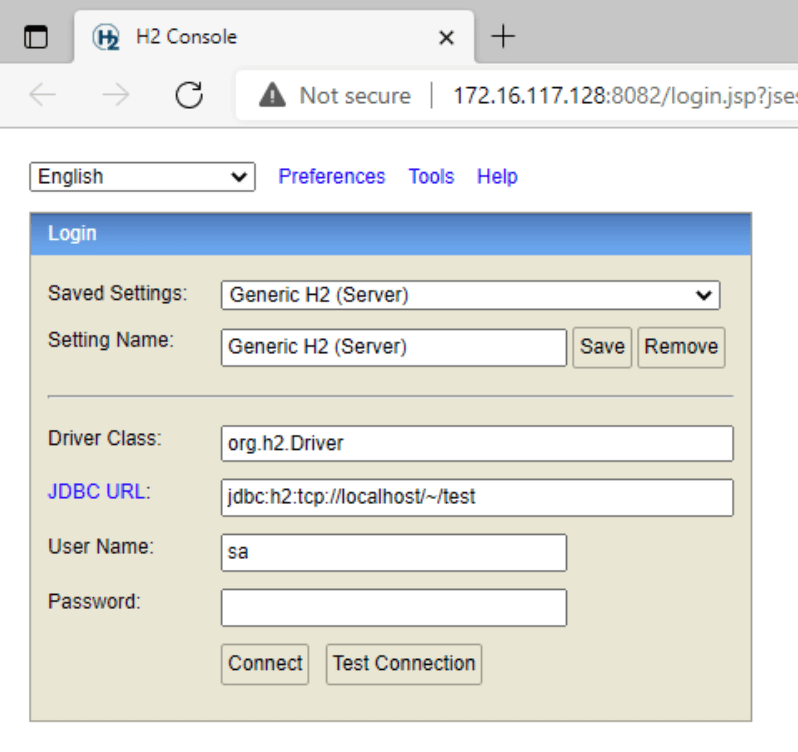798x752 pixels.
Task: Click the Password input field
Action: pyautogui.click(x=394, y=608)
